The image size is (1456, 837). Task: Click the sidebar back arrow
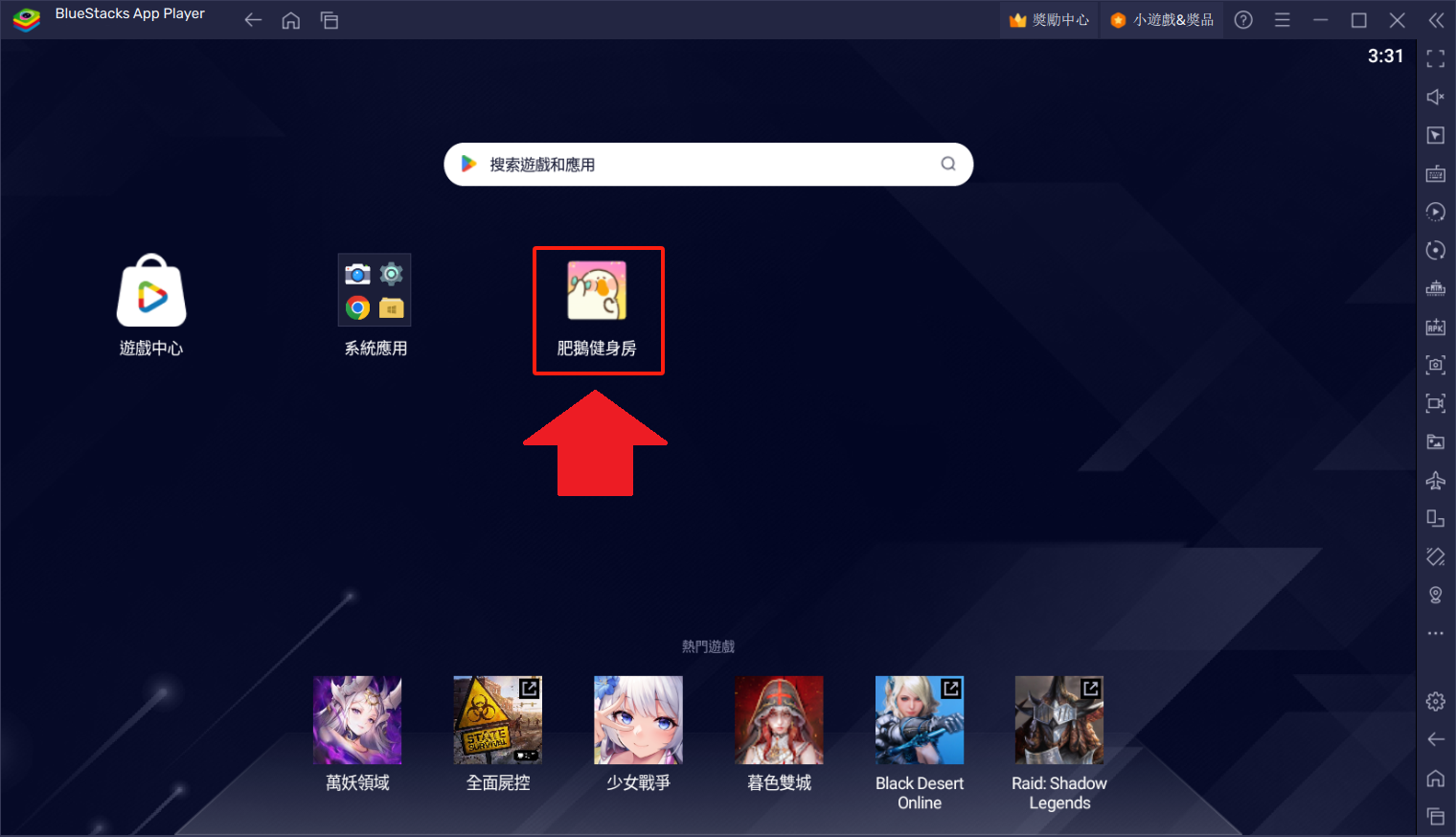coord(1435,739)
